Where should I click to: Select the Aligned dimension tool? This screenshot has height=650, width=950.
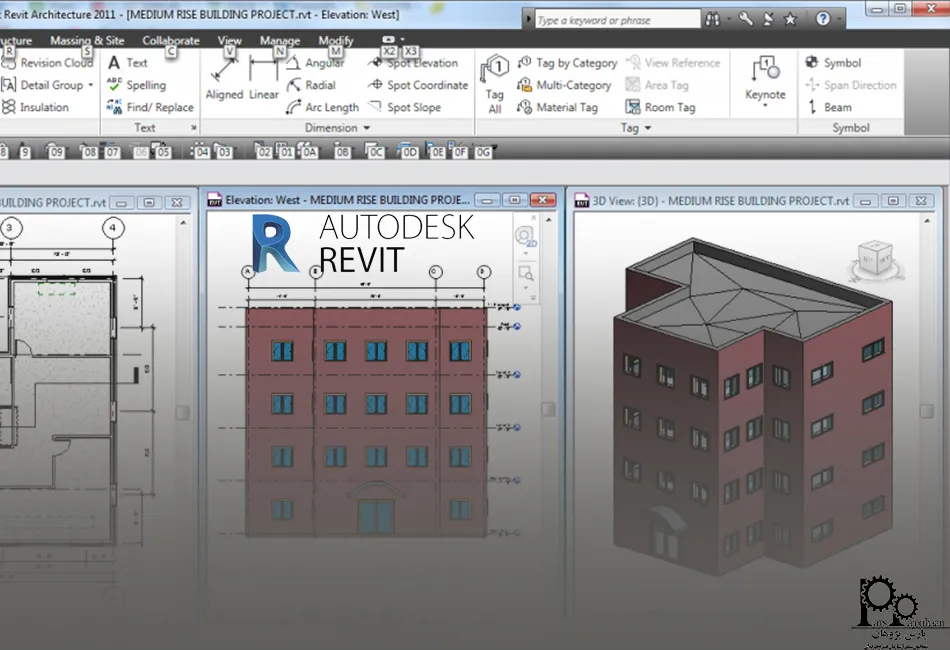[x=224, y=79]
